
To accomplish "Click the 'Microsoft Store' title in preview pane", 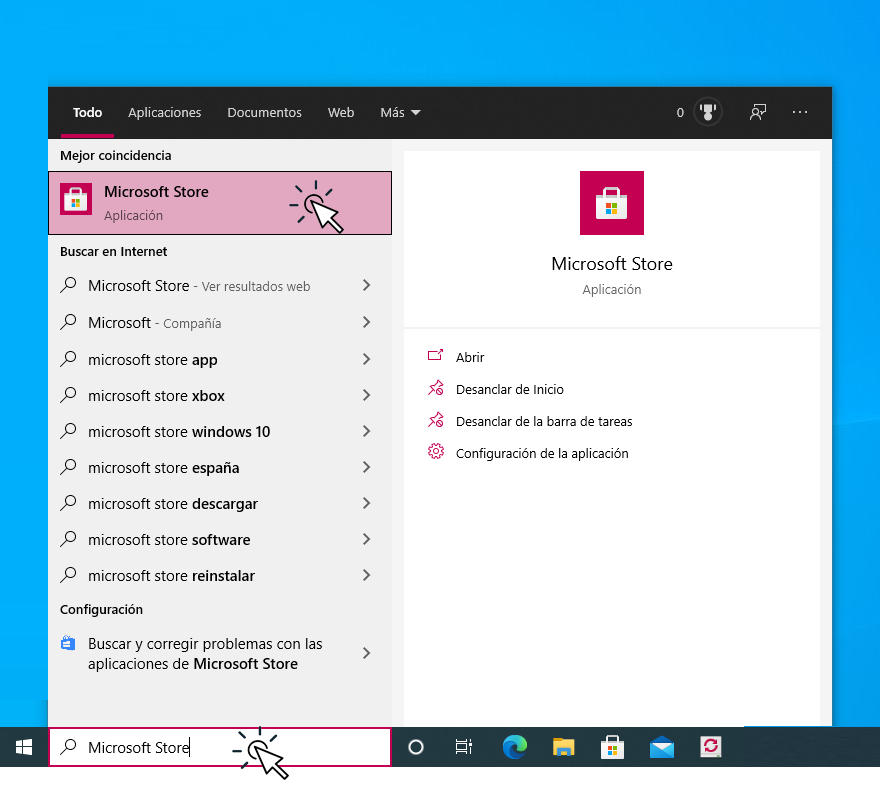I will pos(612,263).
